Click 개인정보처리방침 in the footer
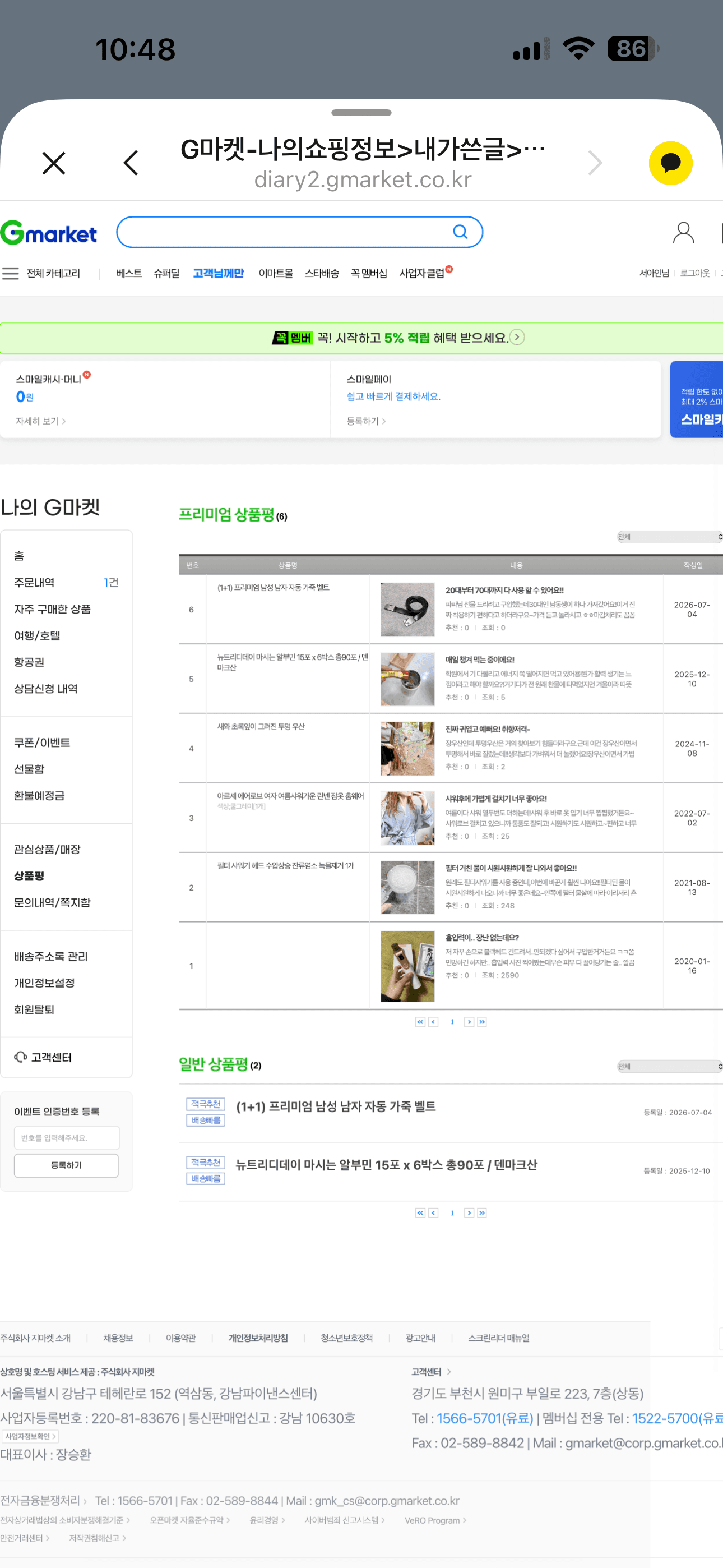This screenshot has height=1568, width=723. coord(258,1338)
